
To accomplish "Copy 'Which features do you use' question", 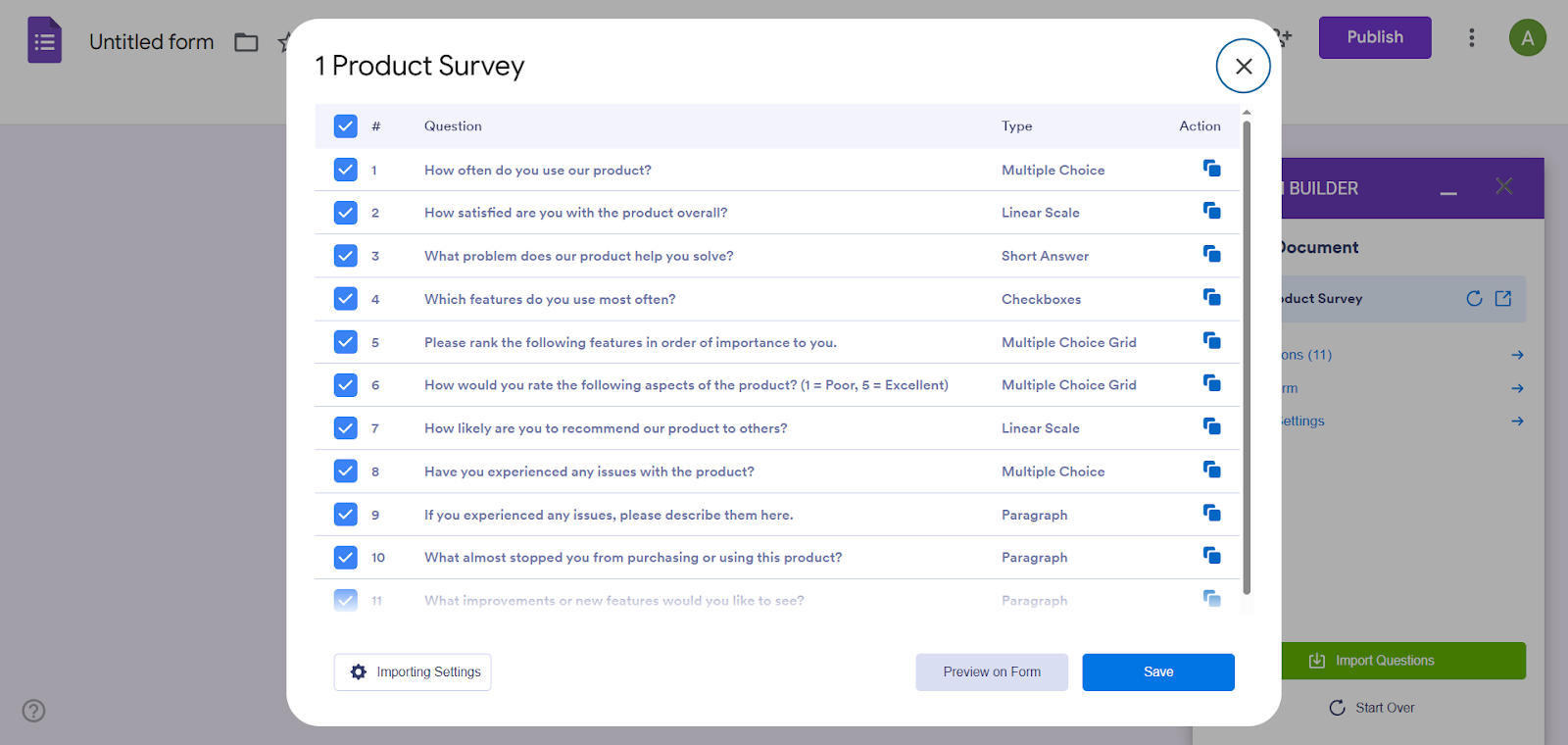I will 1212,297.
